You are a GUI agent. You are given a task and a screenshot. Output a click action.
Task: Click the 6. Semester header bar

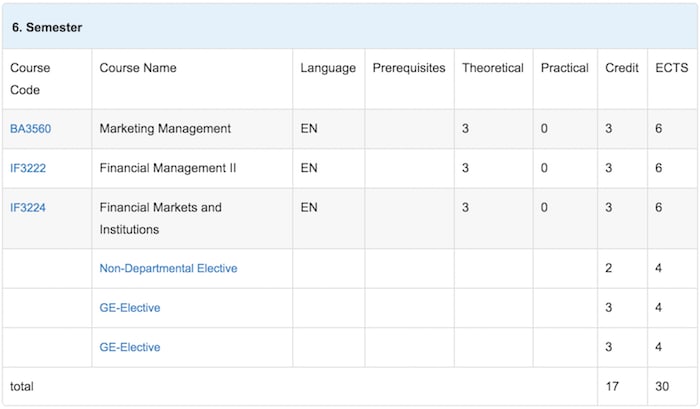coord(350,27)
